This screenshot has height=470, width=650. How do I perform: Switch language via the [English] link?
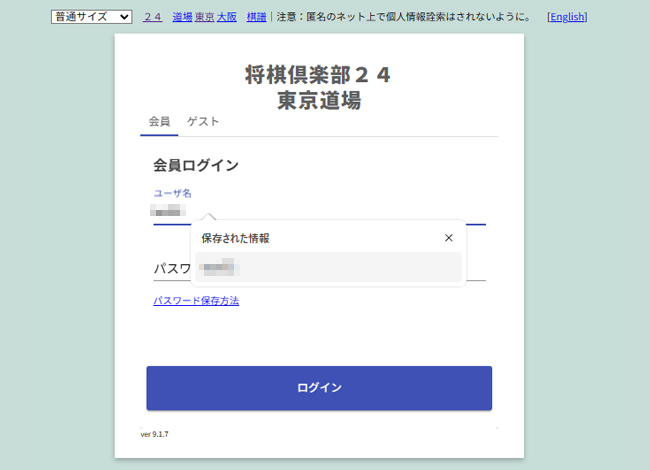(x=567, y=17)
